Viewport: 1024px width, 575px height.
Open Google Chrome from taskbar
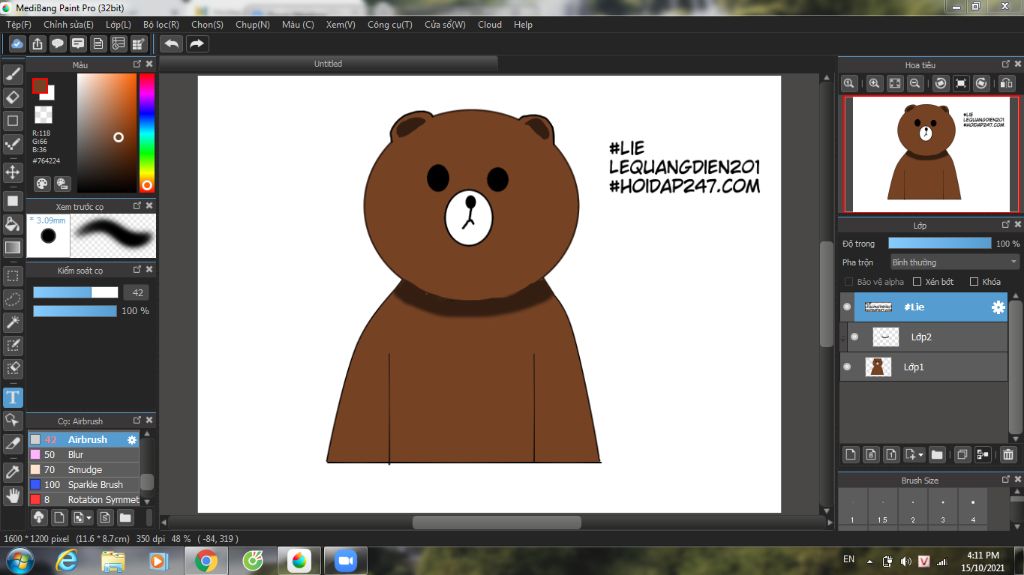click(x=206, y=561)
